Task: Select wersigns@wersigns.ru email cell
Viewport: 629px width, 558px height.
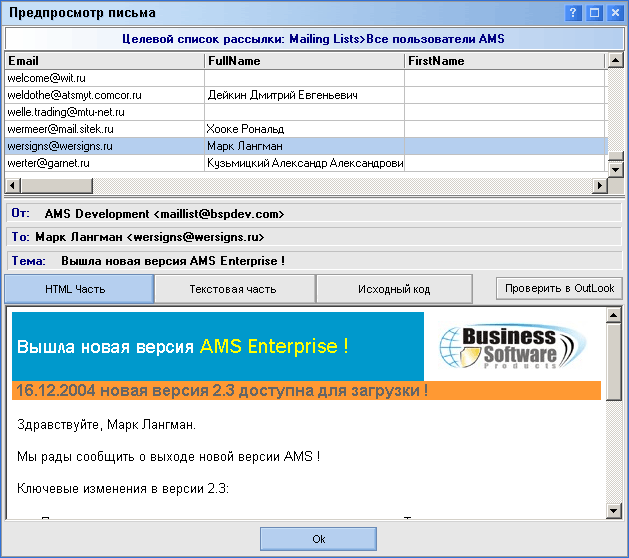Action: (x=104, y=146)
